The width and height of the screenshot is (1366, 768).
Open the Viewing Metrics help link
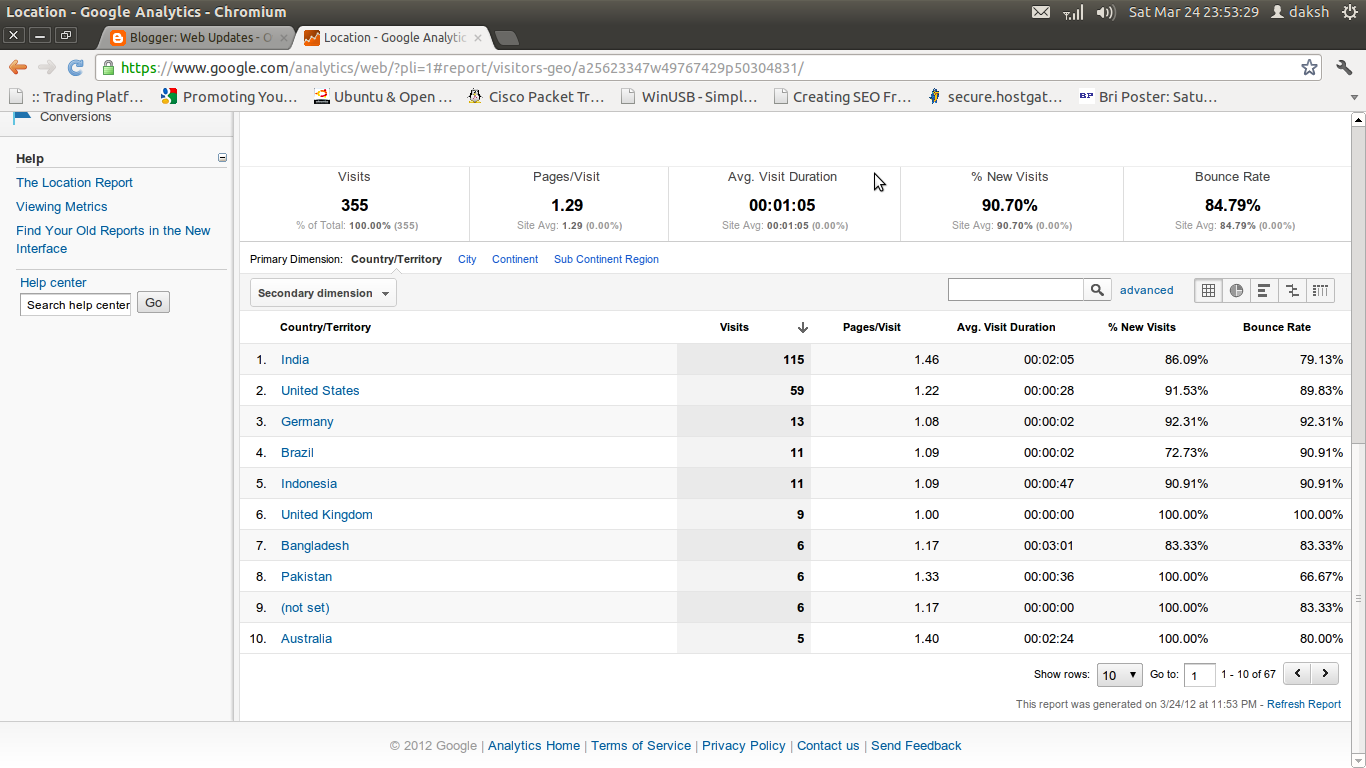tap(60, 206)
